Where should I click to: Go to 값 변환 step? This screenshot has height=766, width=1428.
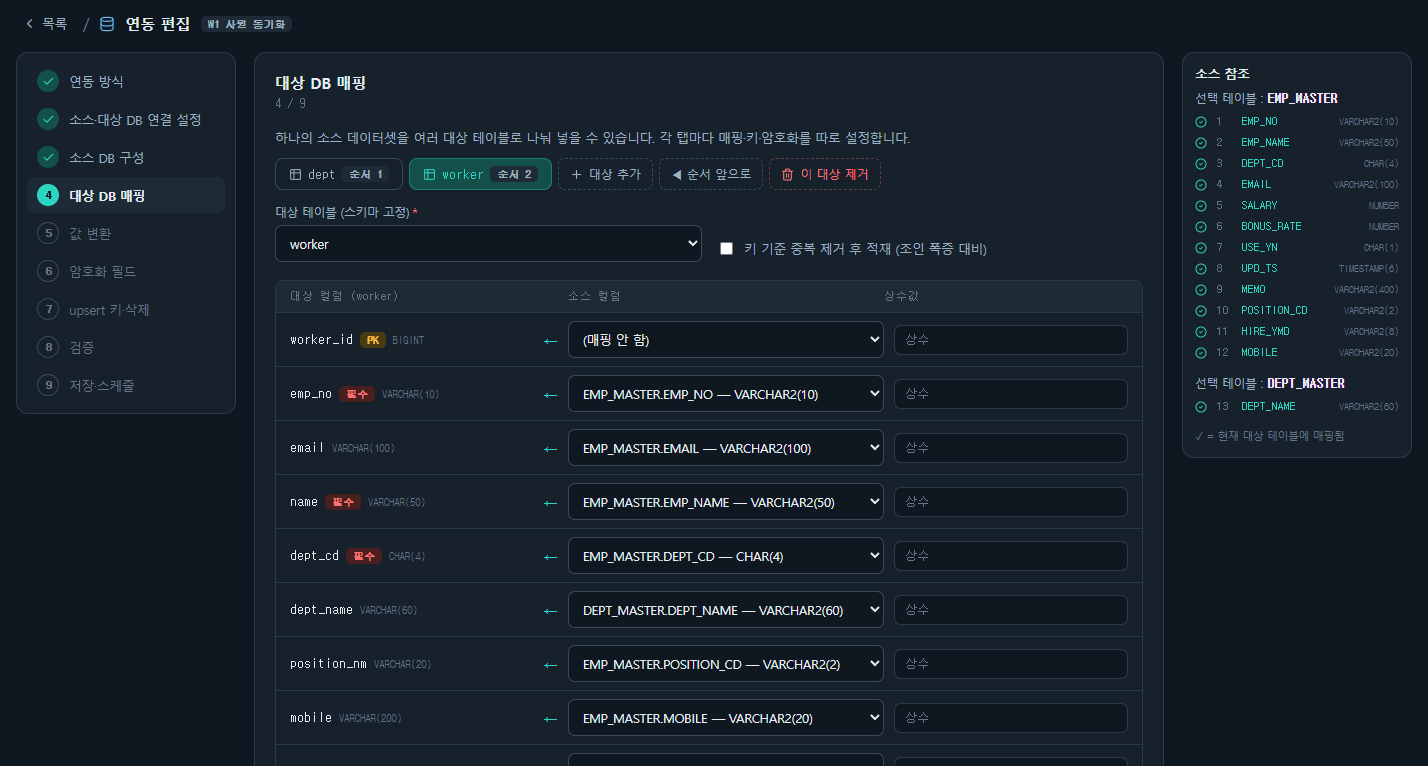click(126, 233)
